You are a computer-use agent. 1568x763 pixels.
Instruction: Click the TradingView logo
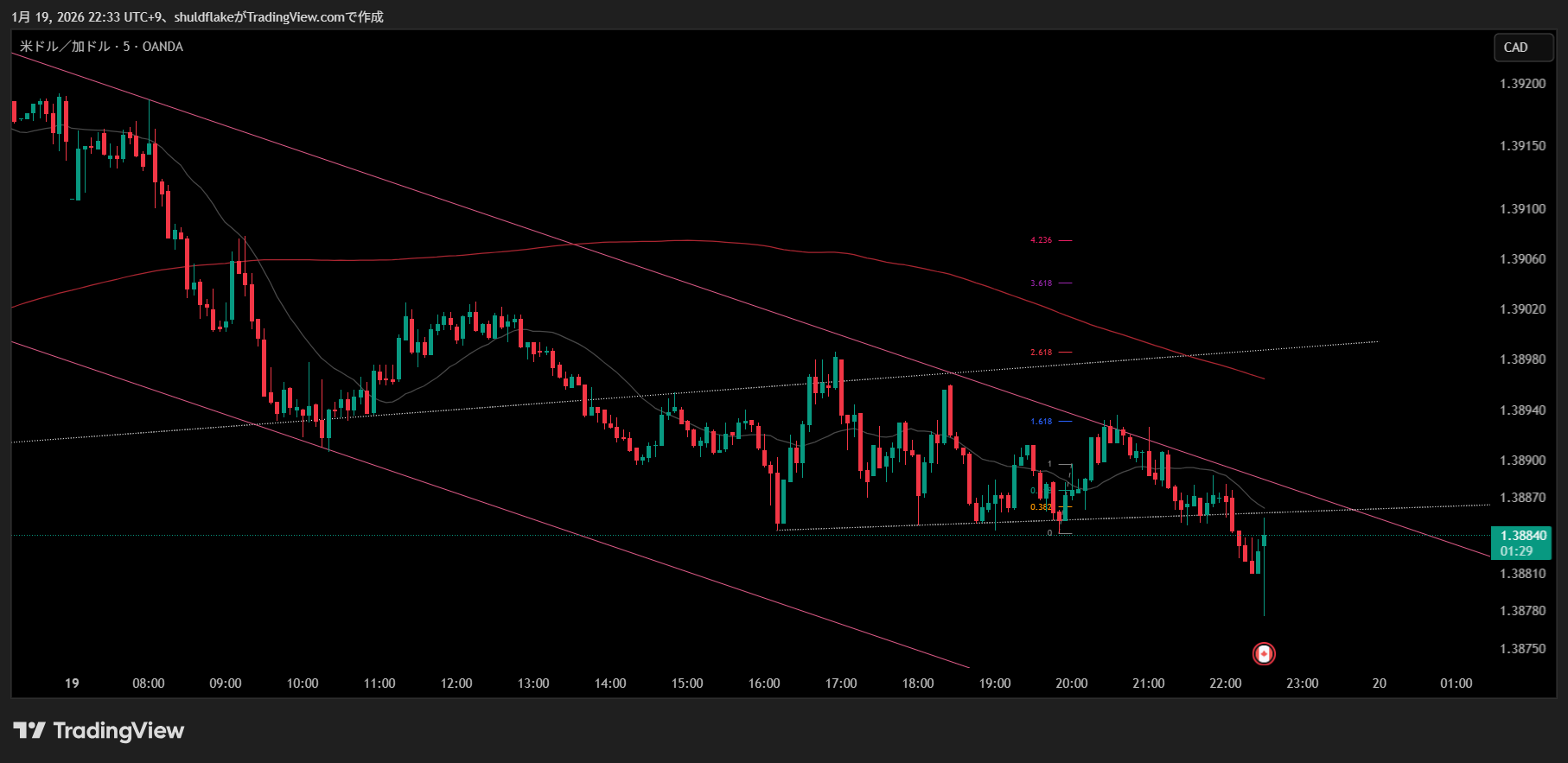point(99,731)
